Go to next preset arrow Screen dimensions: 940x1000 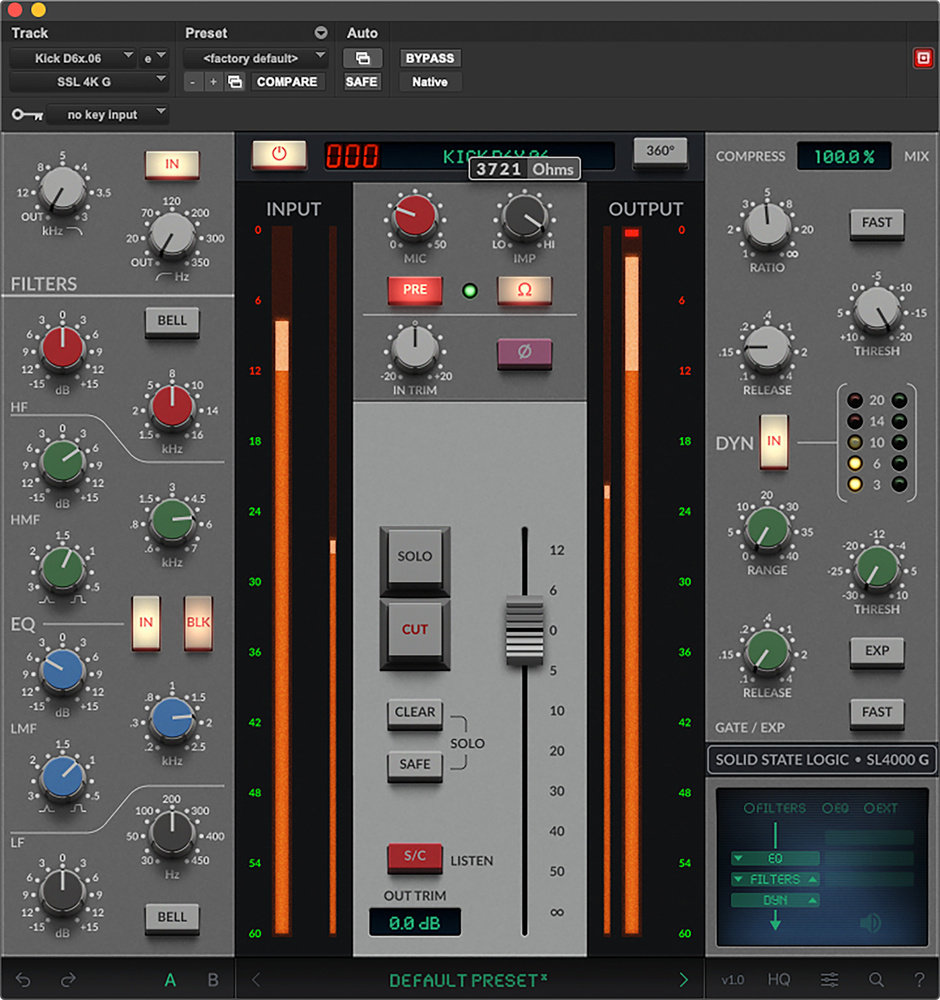coord(684,980)
